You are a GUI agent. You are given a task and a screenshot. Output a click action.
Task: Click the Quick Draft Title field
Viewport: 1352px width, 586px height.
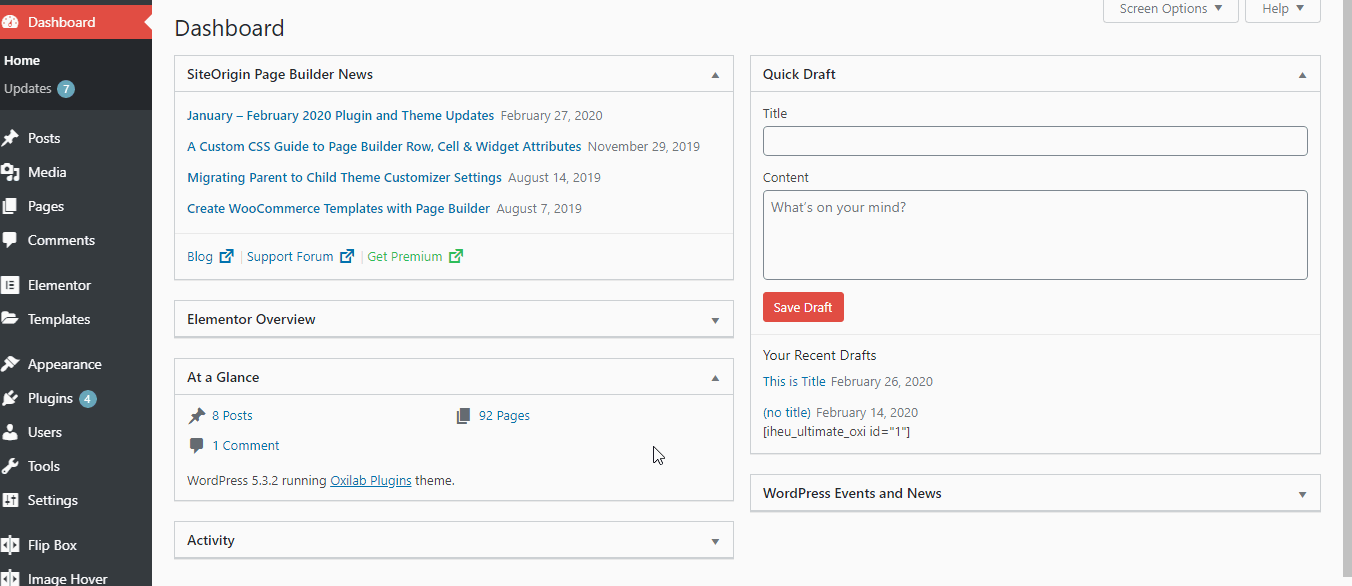click(x=1035, y=141)
